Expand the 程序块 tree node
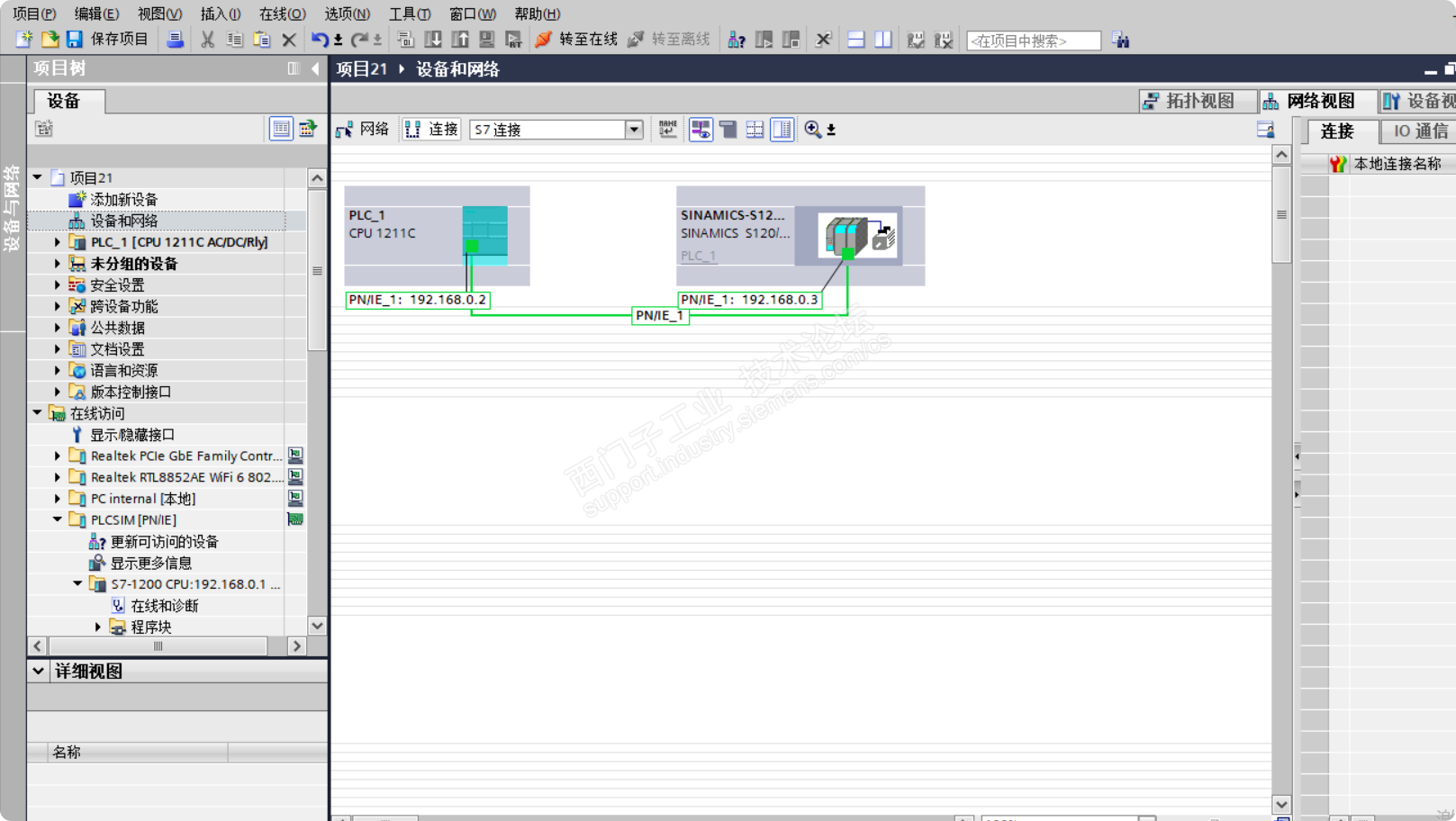The width and height of the screenshot is (1456, 821). (98, 627)
